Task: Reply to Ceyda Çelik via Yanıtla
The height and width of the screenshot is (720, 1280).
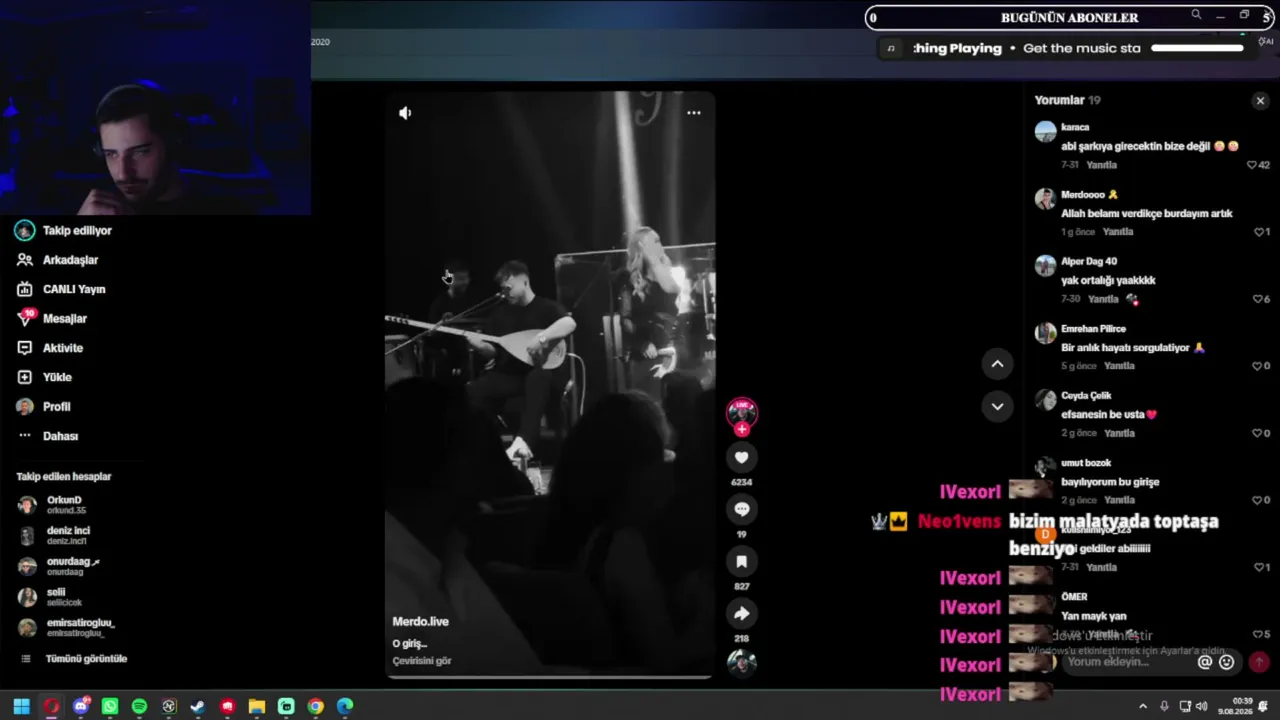Action: click(x=1120, y=433)
